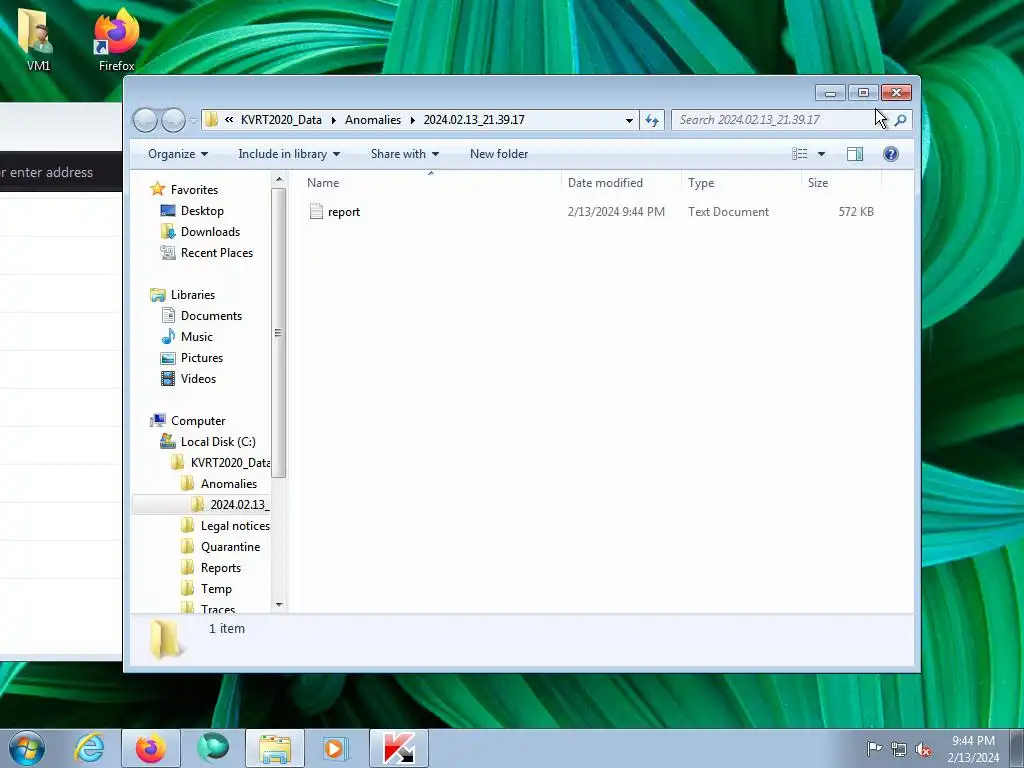Open volume speaker tray icon
This screenshot has height=768, width=1024.
923,749
